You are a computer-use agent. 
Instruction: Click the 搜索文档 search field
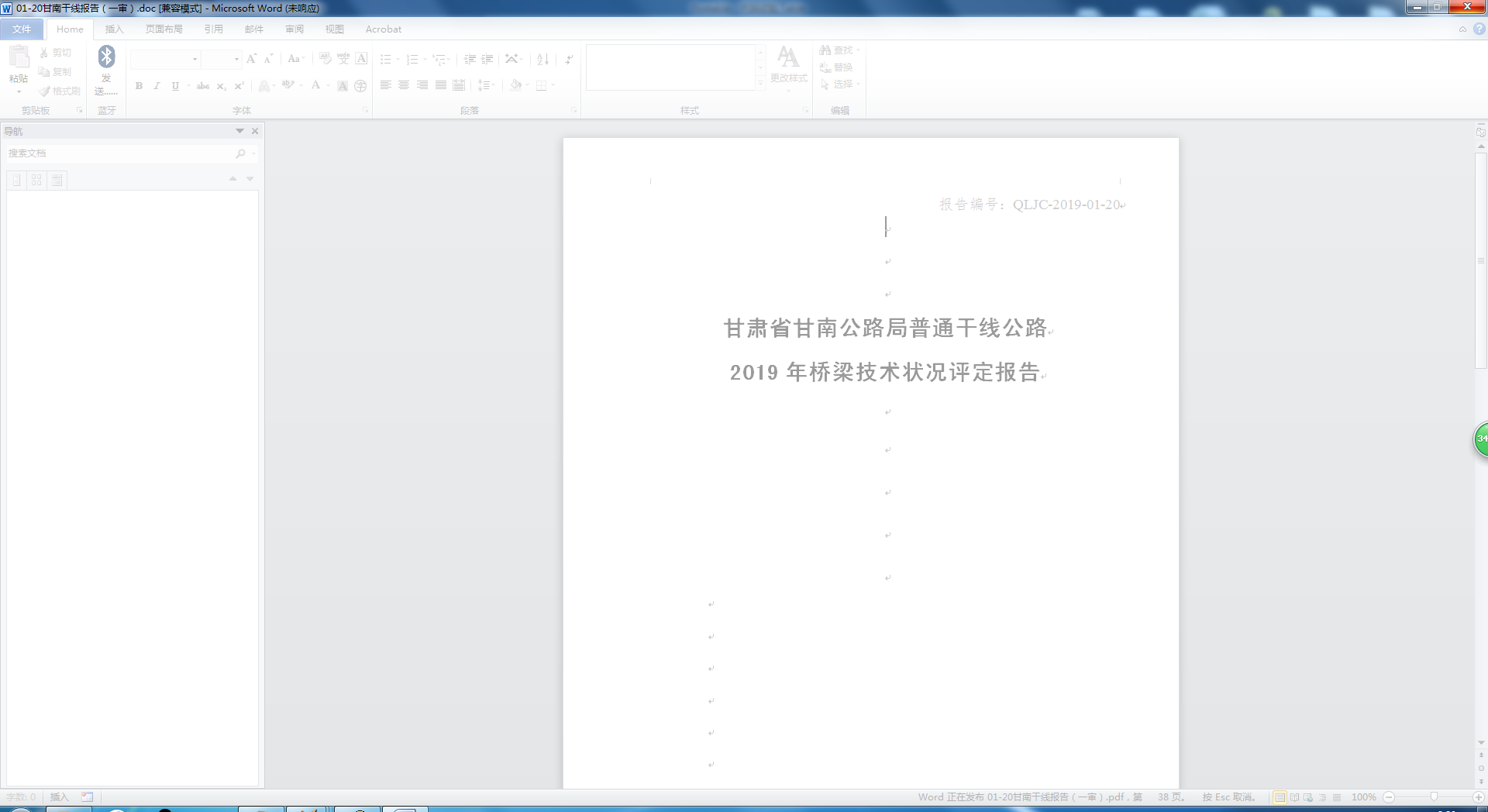(x=120, y=153)
